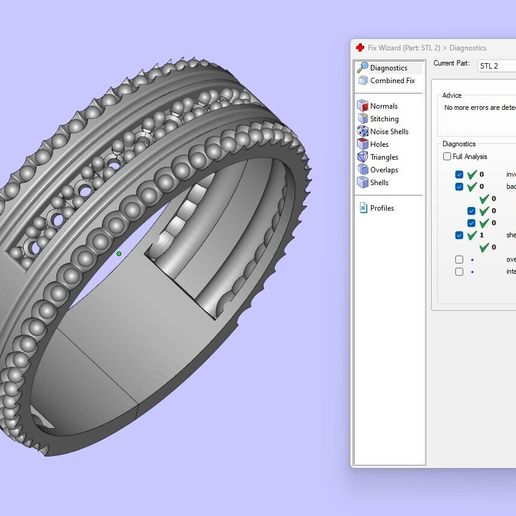
Task: Click the Profiles label in sidebar
Action: point(382,208)
